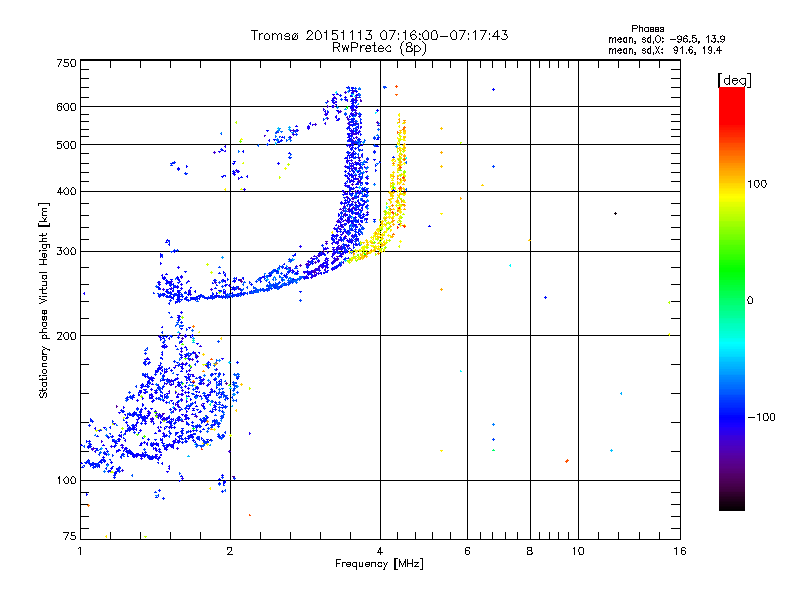The width and height of the screenshot is (800, 600).
Task: Click the x-axis '1' tick label
Action: click(80, 551)
